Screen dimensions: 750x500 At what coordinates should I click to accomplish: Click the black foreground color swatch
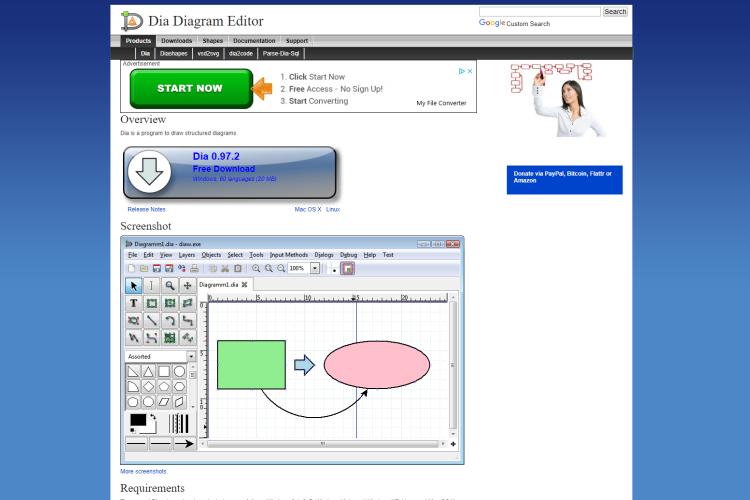pyautogui.click(x=138, y=420)
